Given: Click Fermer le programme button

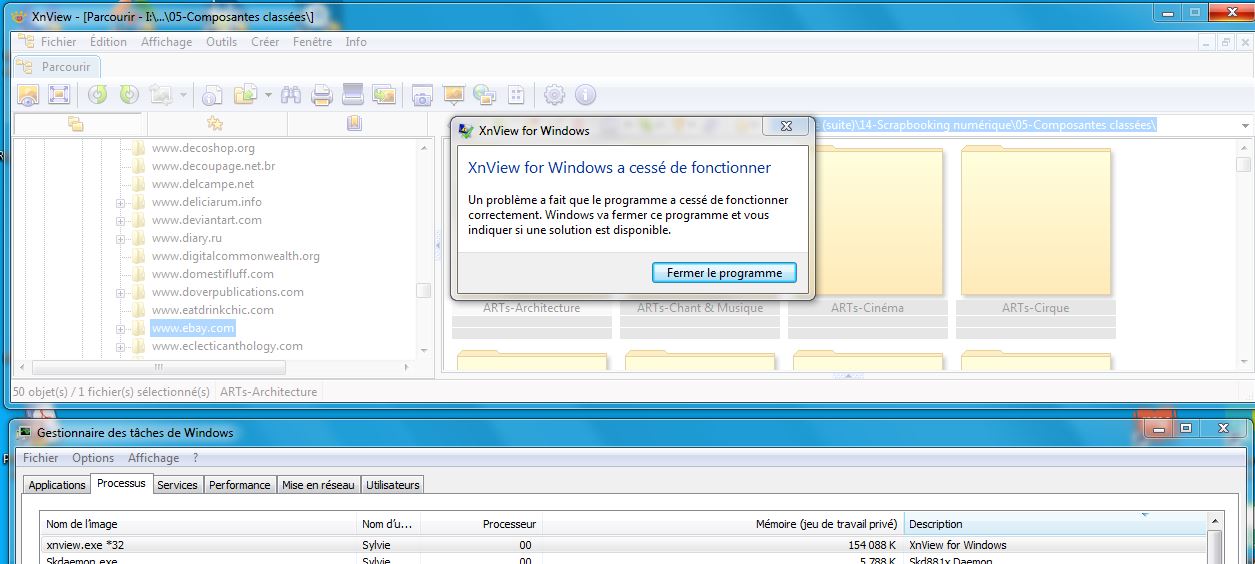Looking at the screenshot, I should (724, 273).
